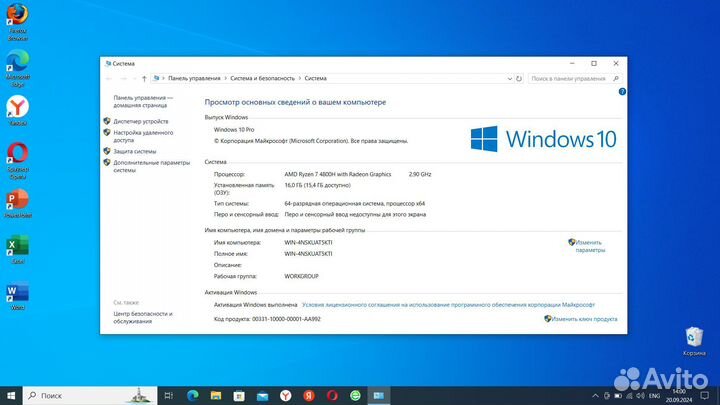Open 'Панель управления — домашняя страница' link
The image size is (720, 405).
pyautogui.click(x=143, y=101)
